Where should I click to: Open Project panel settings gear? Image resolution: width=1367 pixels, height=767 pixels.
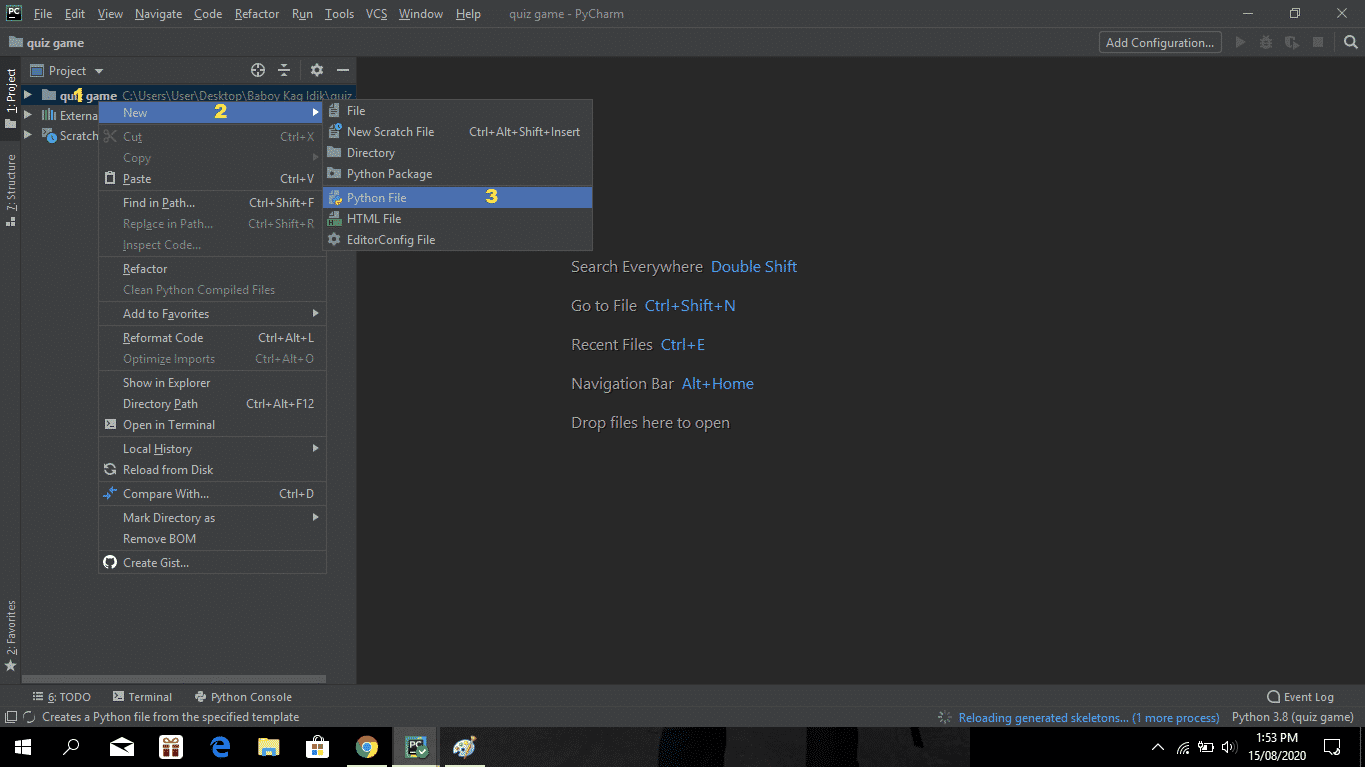315,70
